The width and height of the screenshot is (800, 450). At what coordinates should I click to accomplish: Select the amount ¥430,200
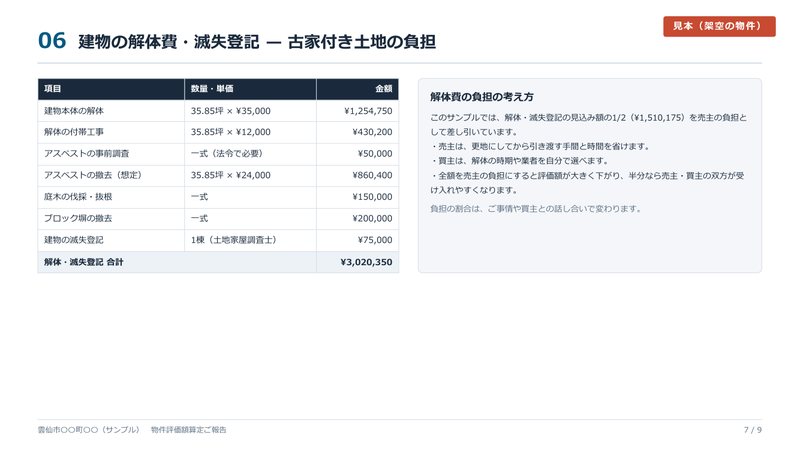[372, 132]
